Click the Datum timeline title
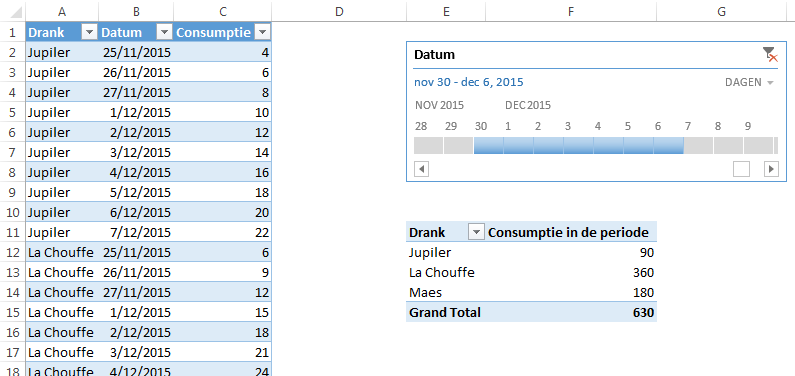The width and height of the screenshot is (795, 376). click(435, 55)
